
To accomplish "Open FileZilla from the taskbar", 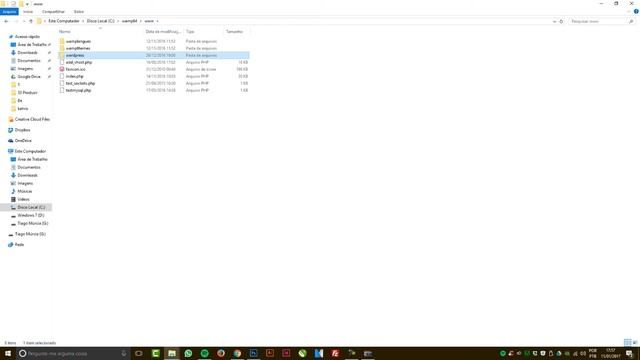I will [x=335, y=353].
